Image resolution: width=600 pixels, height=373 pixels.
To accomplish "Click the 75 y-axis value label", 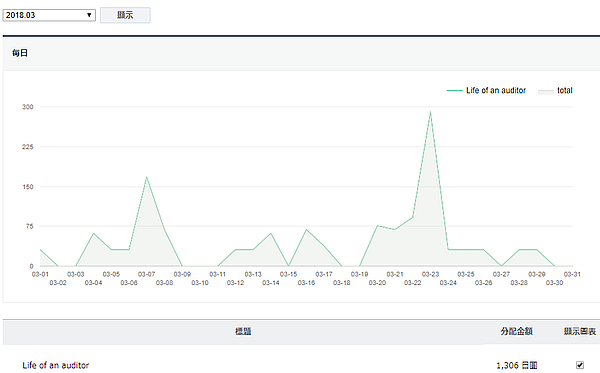I will point(29,226).
